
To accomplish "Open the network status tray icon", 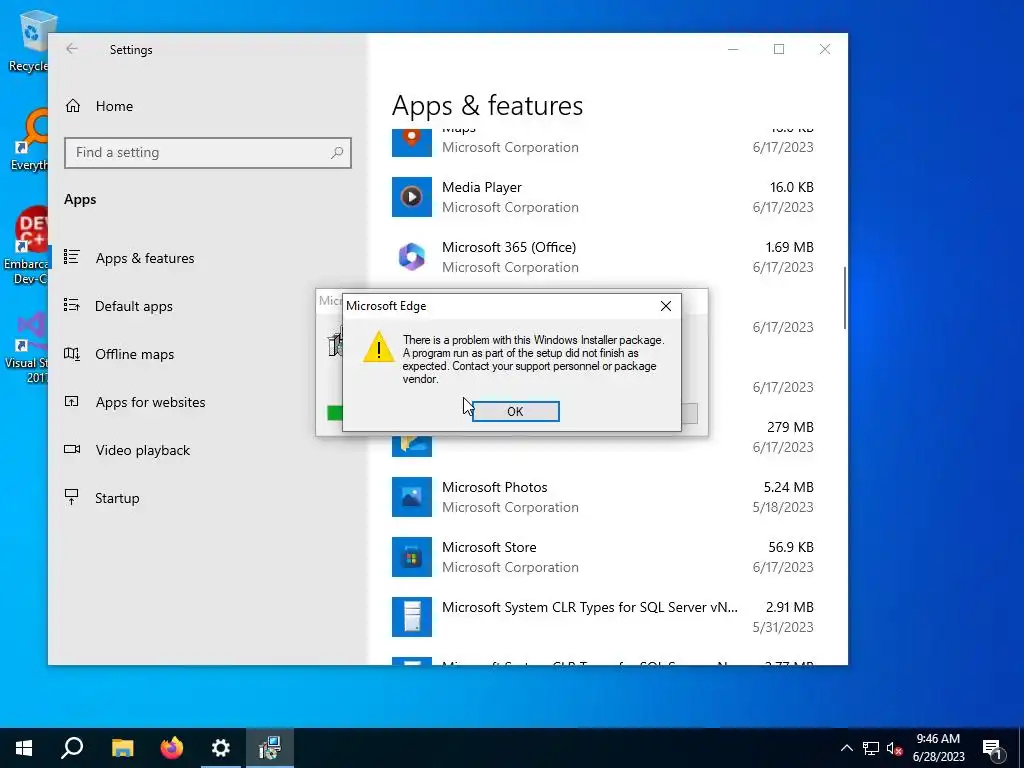I will click(871, 748).
